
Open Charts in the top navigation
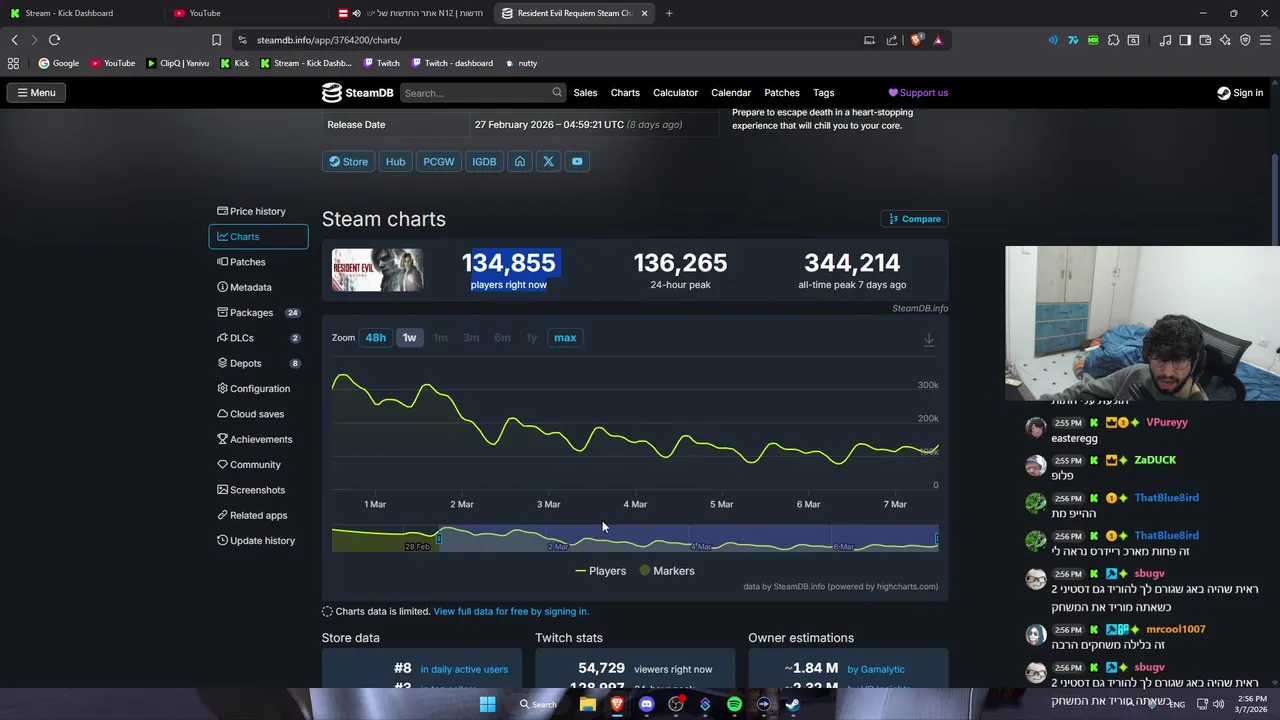625,93
